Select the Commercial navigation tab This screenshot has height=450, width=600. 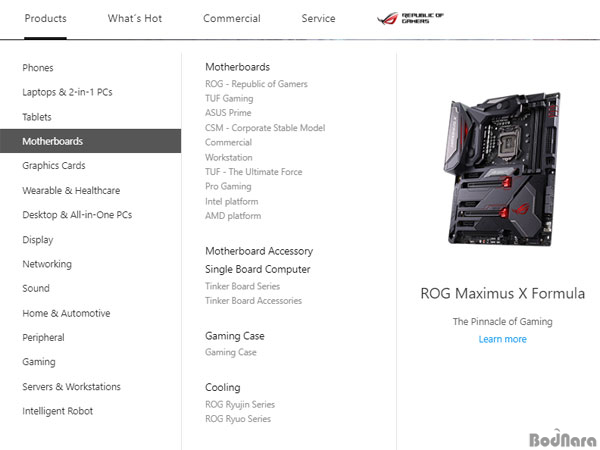[x=232, y=18]
